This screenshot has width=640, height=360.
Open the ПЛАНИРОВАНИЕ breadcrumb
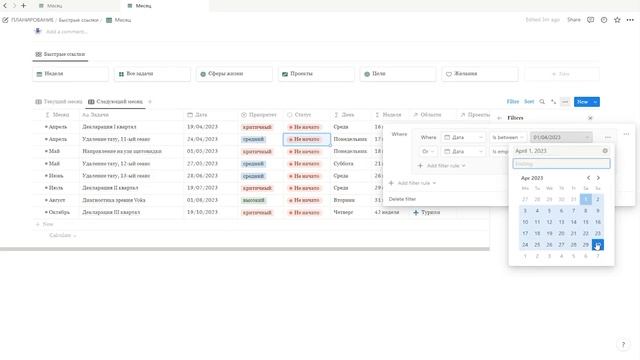[32, 20]
